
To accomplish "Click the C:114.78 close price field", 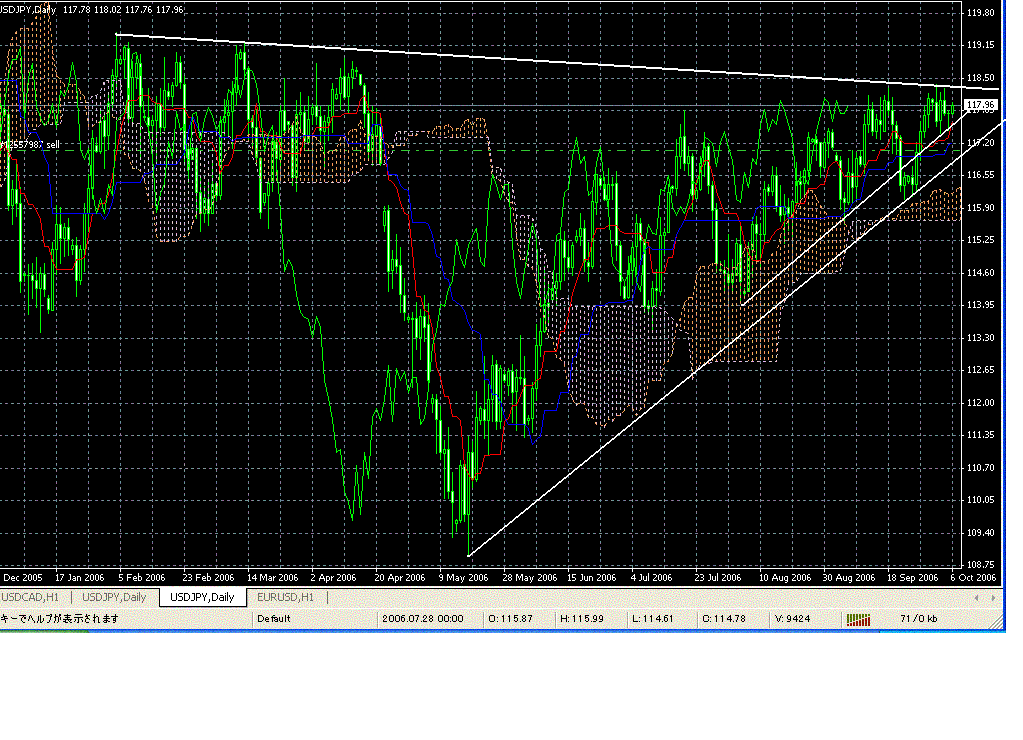I will tap(721, 619).
